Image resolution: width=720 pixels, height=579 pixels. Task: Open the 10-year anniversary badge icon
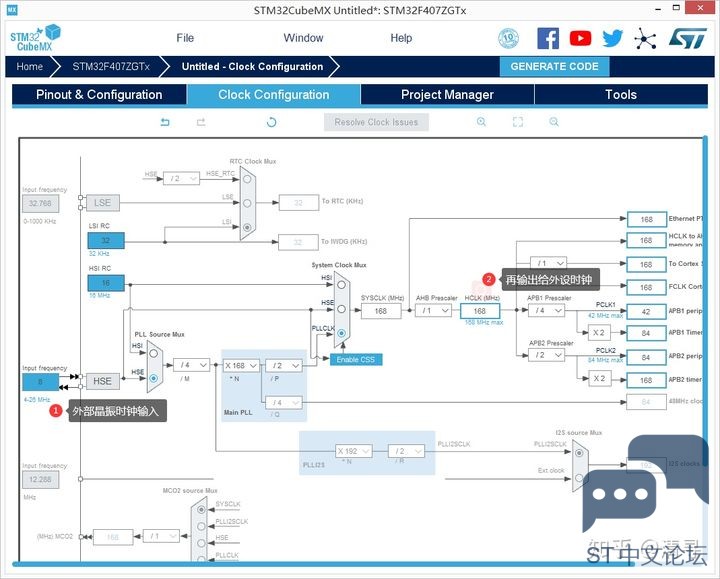[508, 38]
